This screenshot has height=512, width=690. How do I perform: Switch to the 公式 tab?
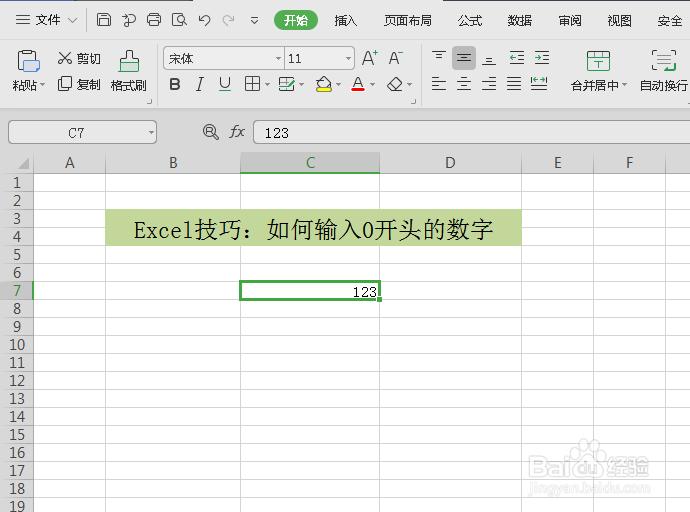point(470,20)
